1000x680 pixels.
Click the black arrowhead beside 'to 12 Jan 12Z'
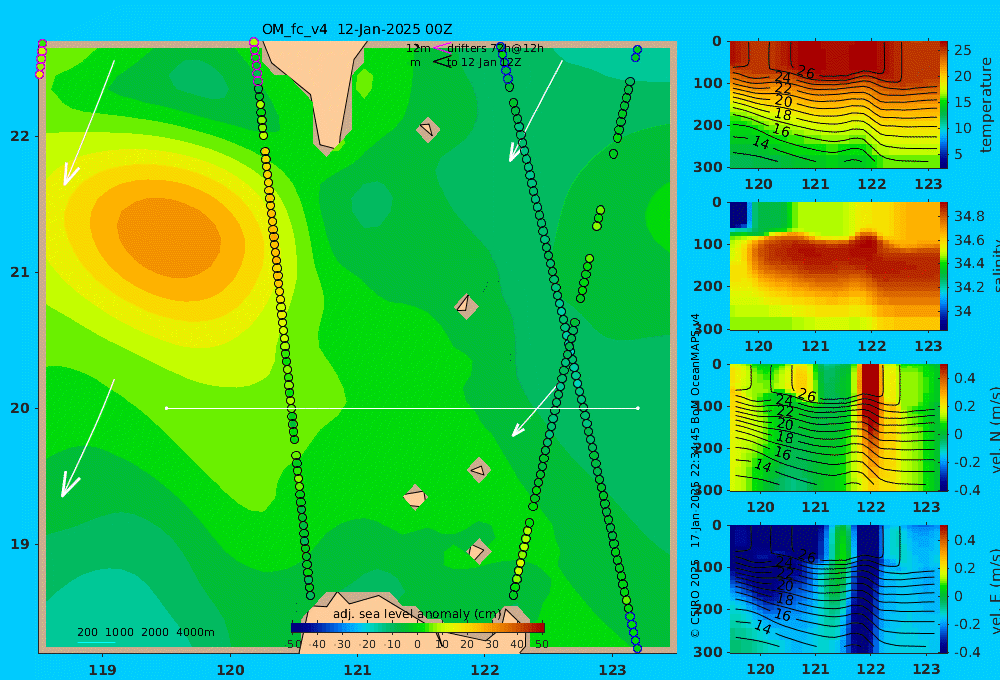click(x=442, y=62)
